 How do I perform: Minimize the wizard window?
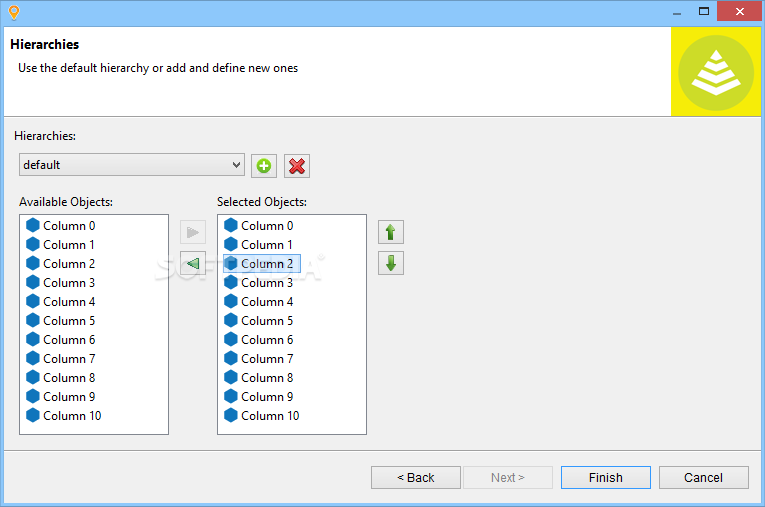[677, 13]
